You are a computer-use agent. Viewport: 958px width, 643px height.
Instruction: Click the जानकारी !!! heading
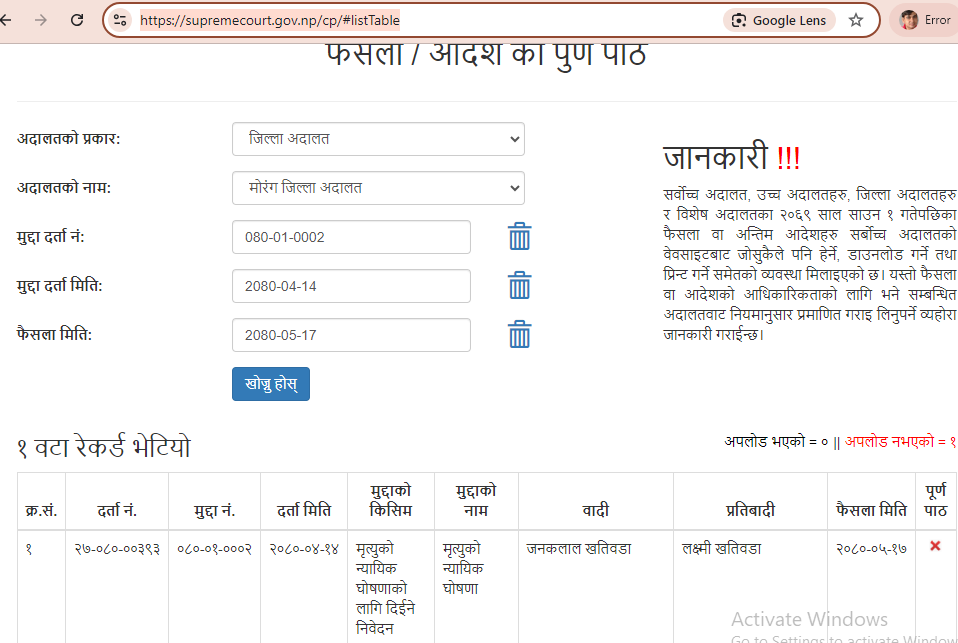point(731,156)
